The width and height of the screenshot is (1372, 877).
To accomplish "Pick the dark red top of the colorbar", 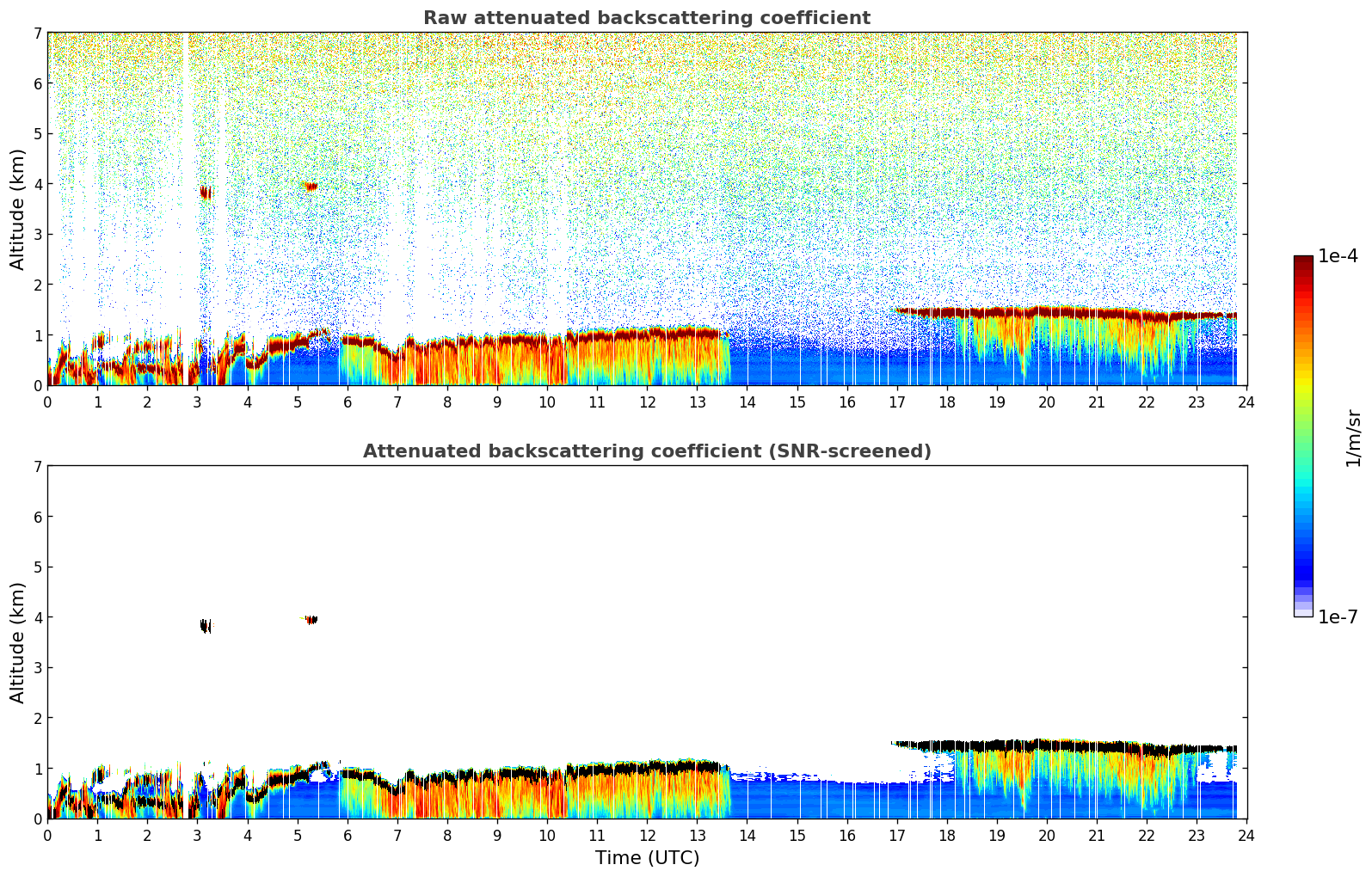I will click(1303, 261).
